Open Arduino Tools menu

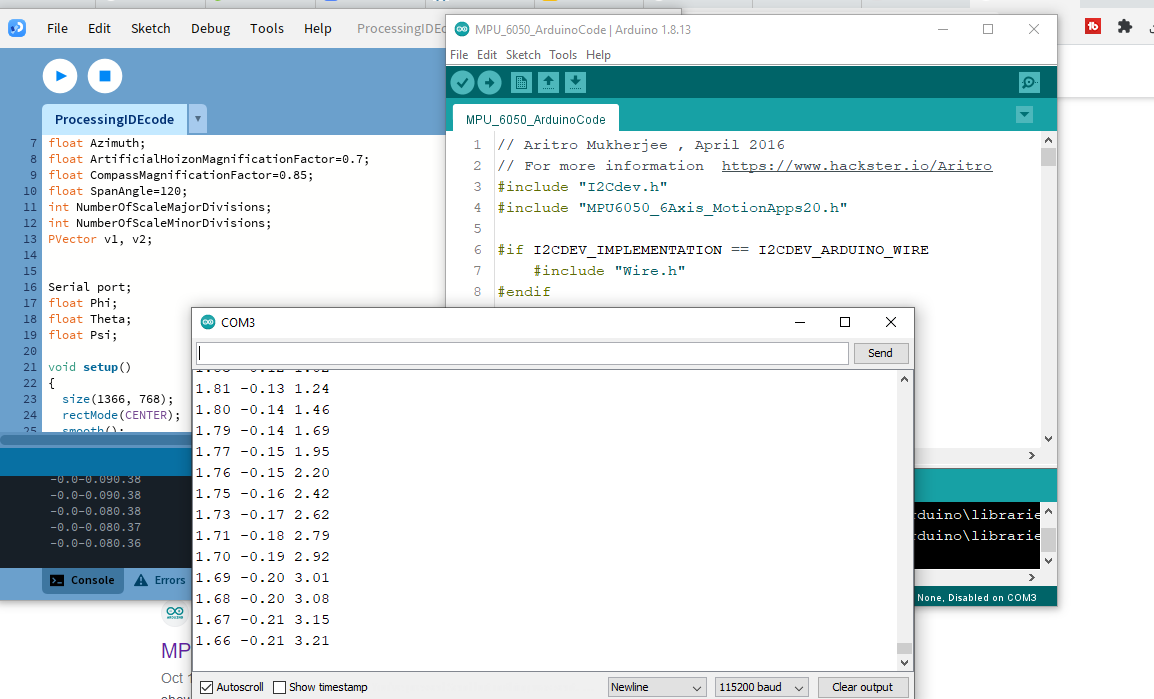563,55
